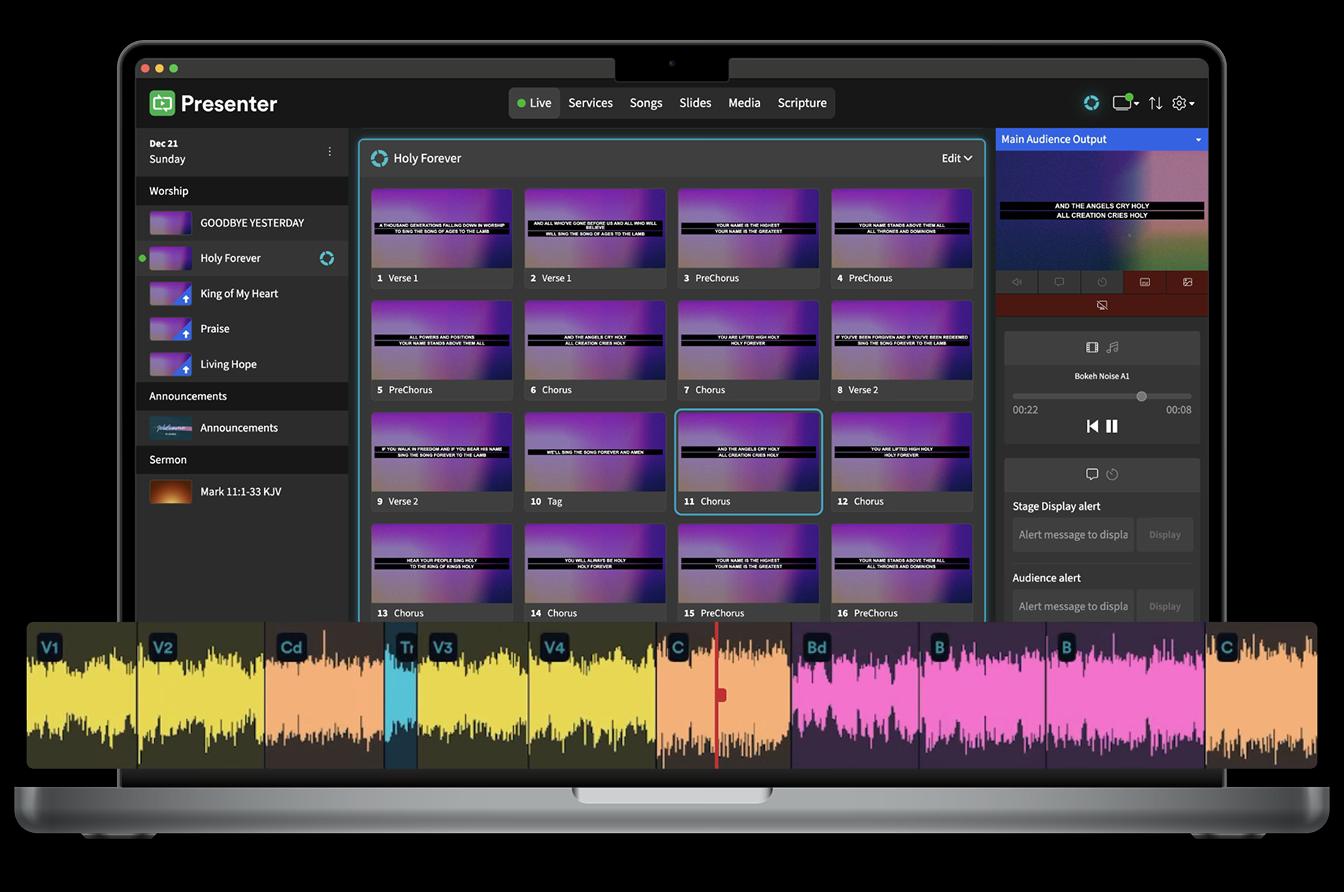This screenshot has height=892, width=1344.
Task: Switch to the Live tab
Action: (x=534, y=103)
